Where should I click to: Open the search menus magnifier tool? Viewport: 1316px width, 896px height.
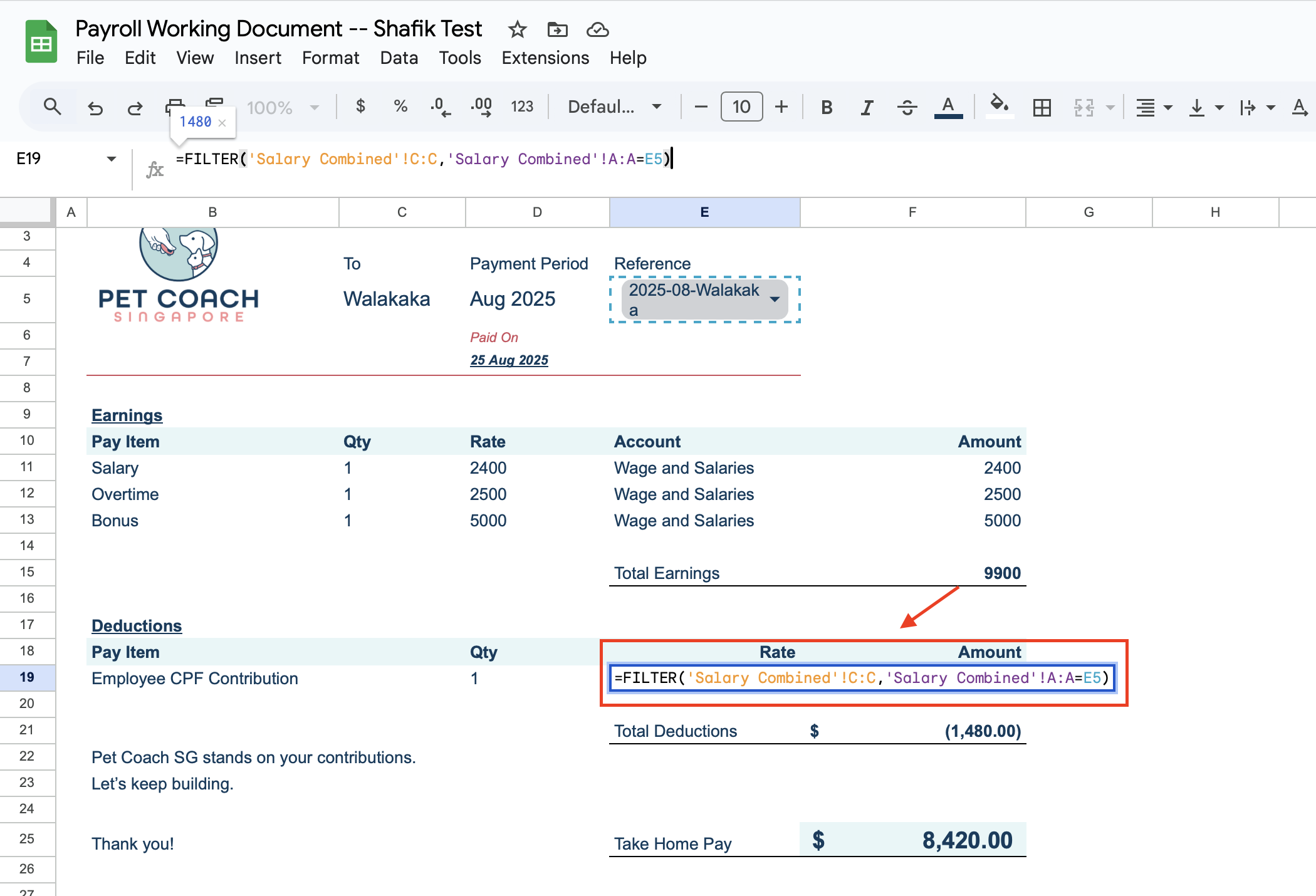53,107
